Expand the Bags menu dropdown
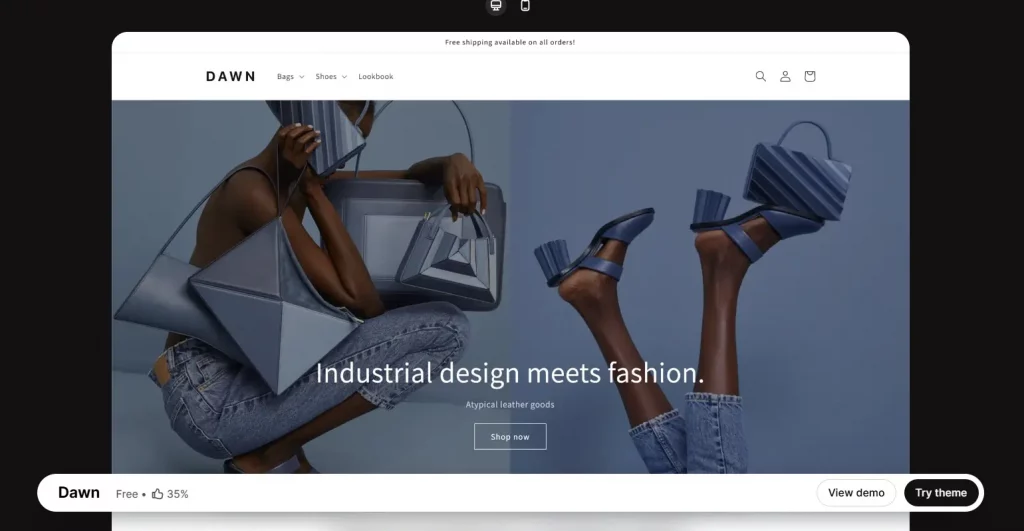 point(291,76)
